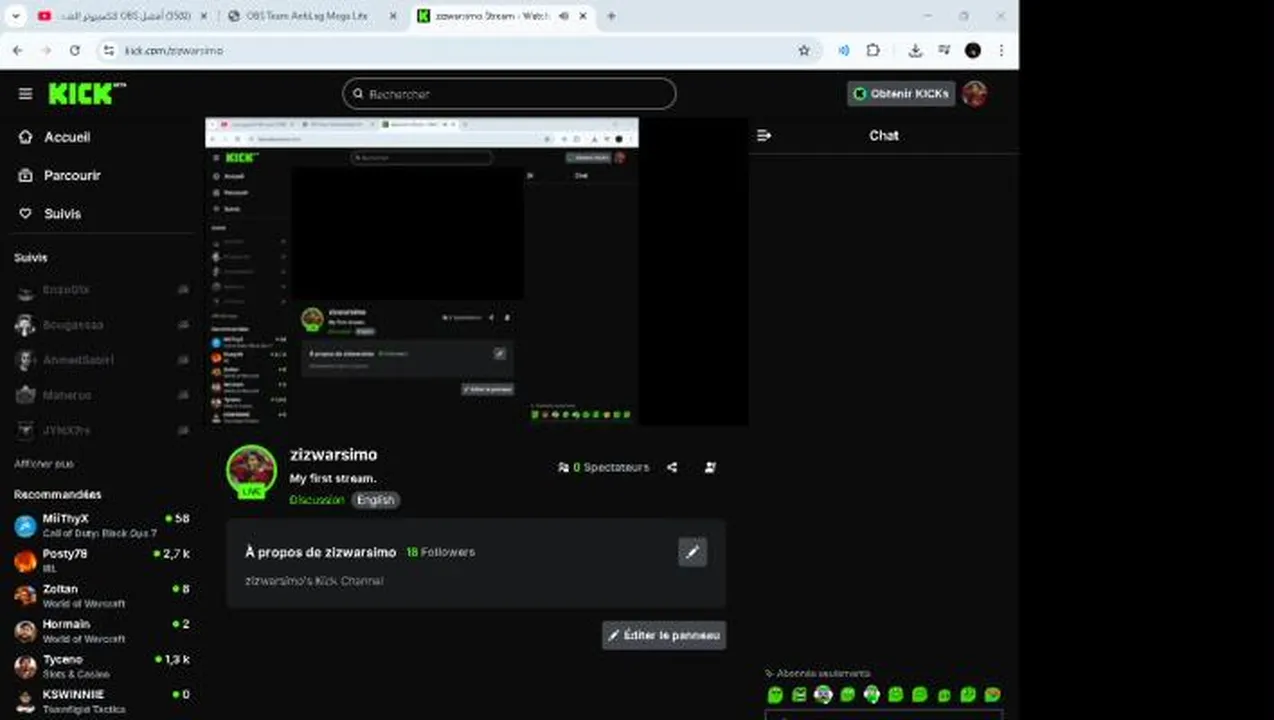Close the YouTube browser tab

203,16
